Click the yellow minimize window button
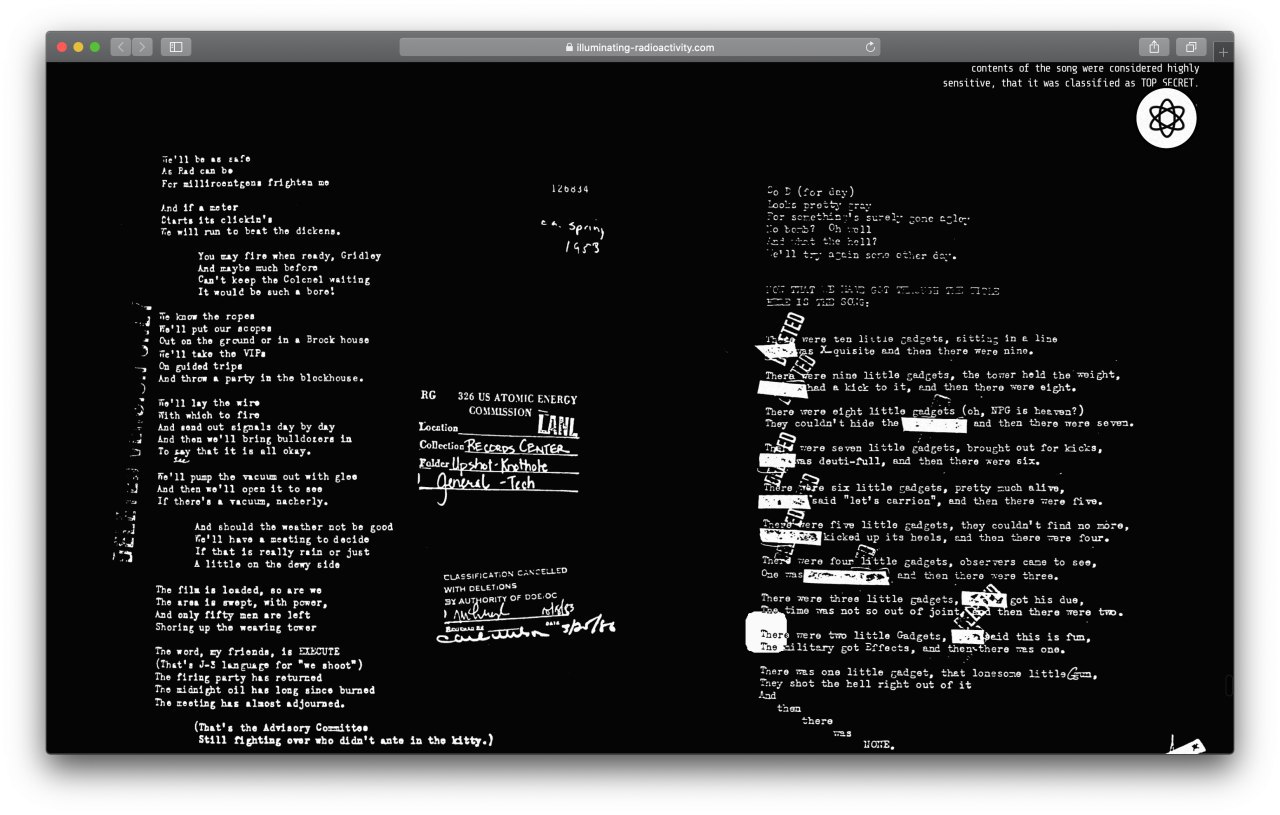Image resolution: width=1280 pixels, height=815 pixels. [78, 47]
